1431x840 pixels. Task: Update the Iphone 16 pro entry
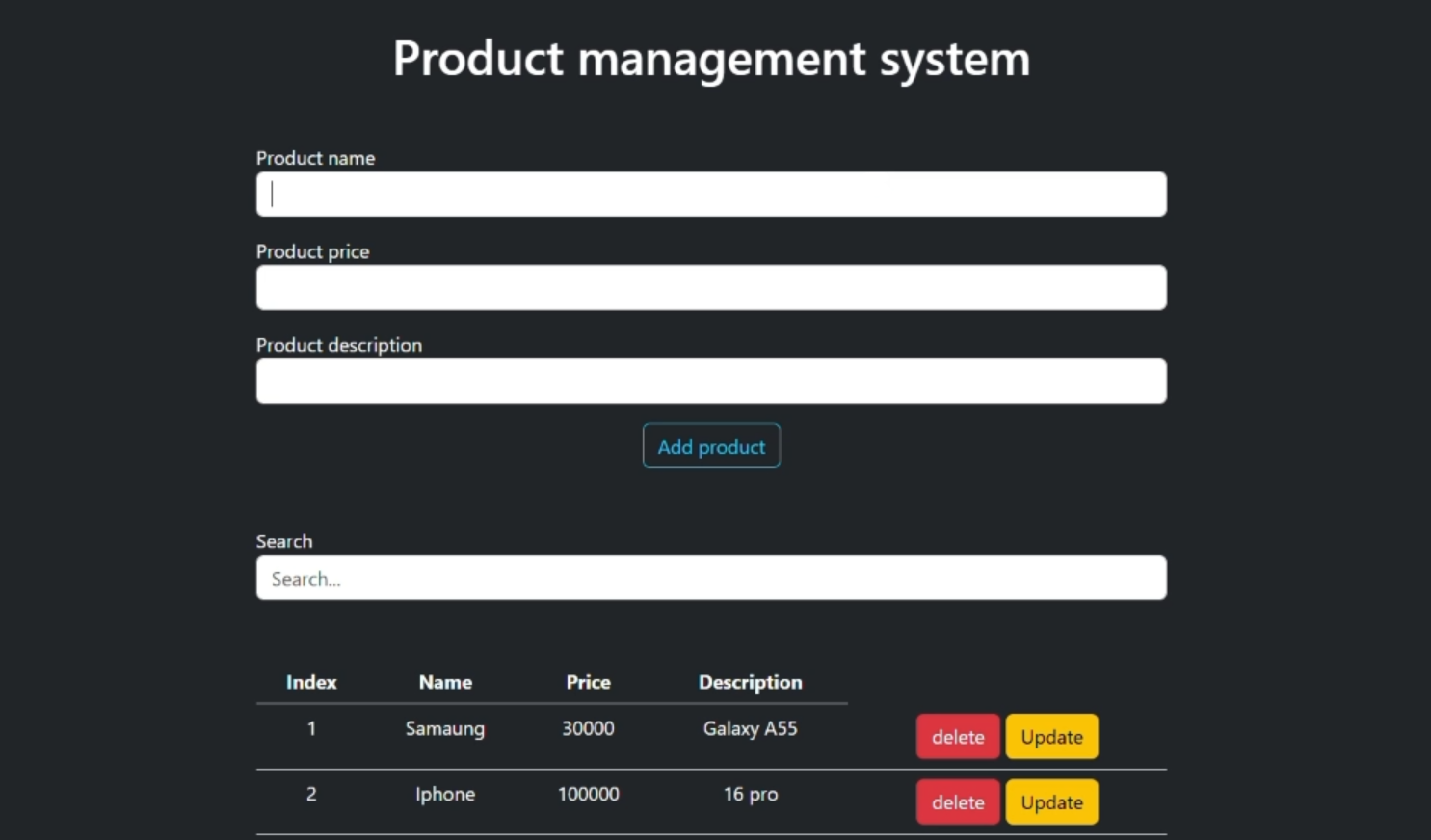coord(1051,802)
